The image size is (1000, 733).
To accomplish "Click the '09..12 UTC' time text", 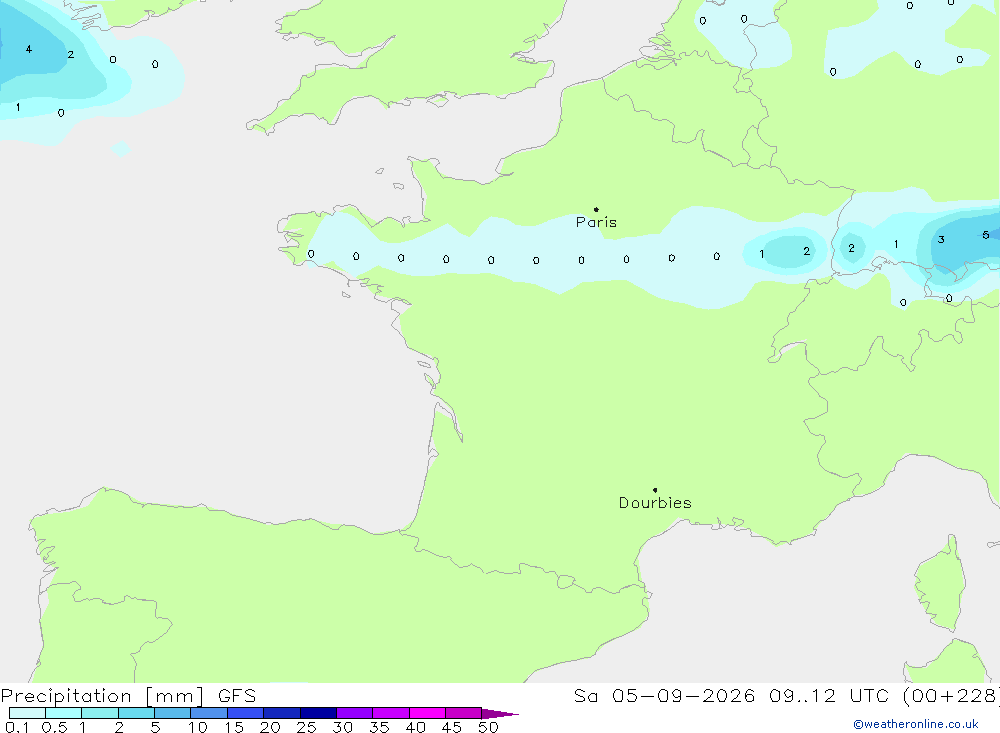I will point(828,696).
